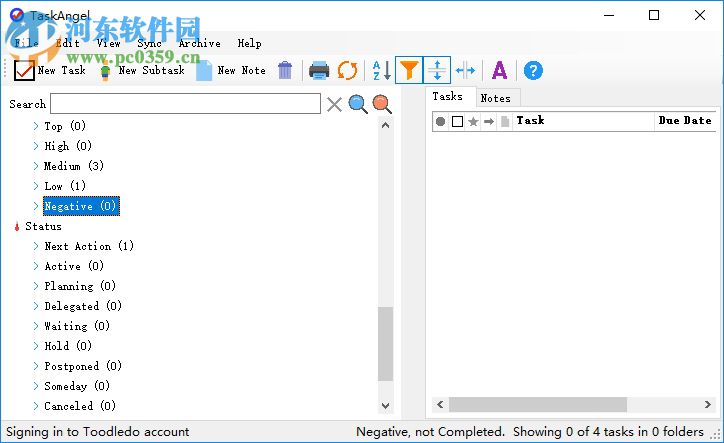Click the note page column header icon

click(x=505, y=121)
